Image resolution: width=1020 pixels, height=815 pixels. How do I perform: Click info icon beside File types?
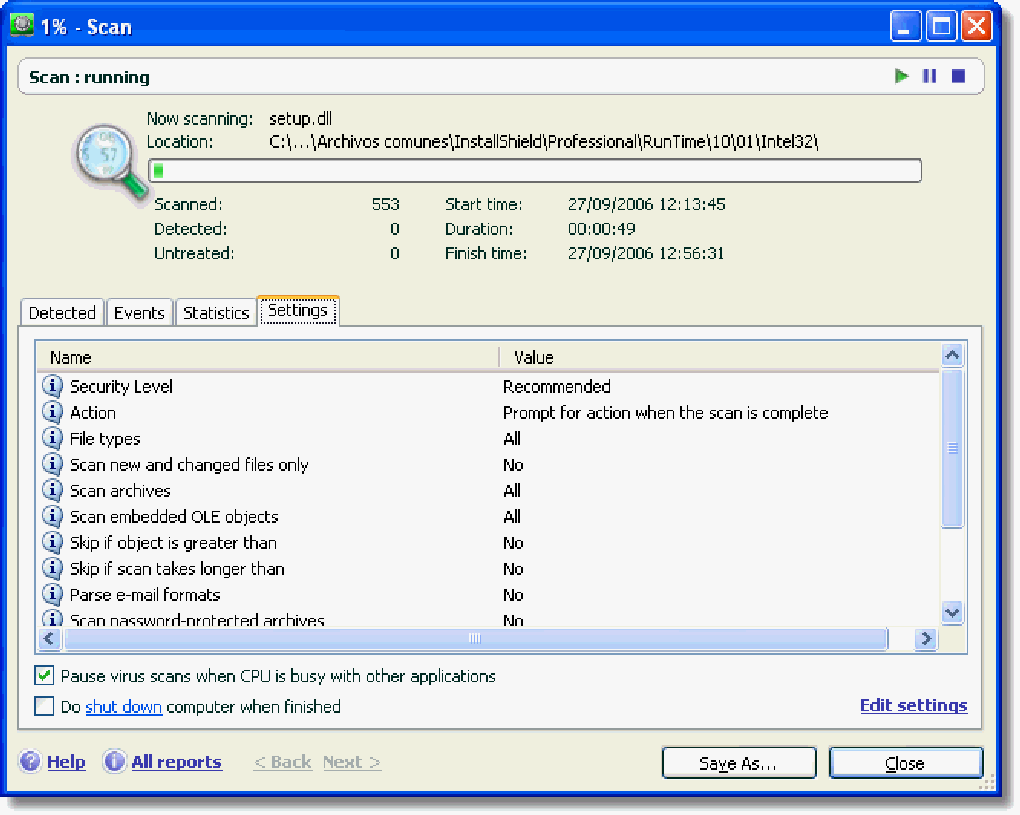tap(53, 438)
